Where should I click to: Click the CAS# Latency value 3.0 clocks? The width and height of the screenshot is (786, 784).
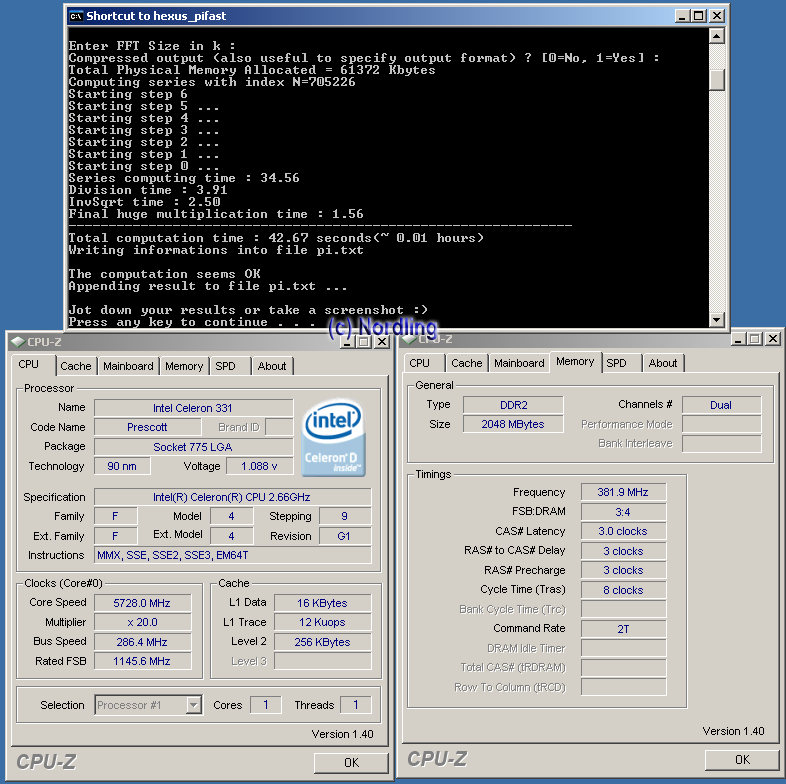click(x=624, y=531)
